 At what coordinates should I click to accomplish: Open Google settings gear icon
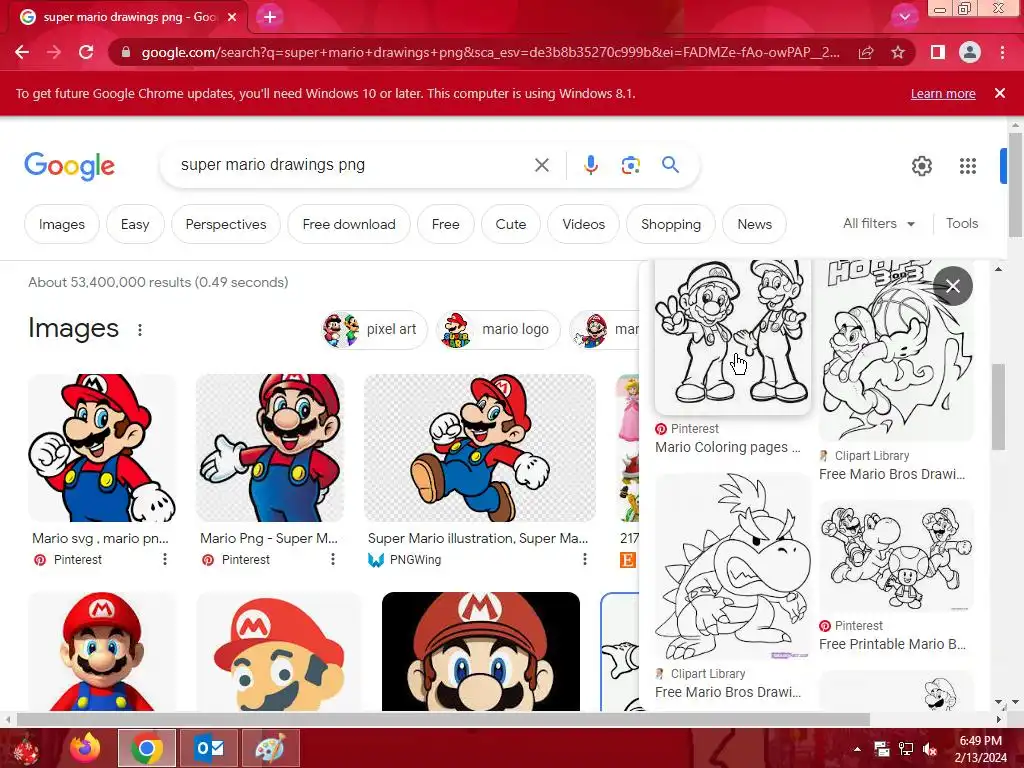[x=922, y=166]
